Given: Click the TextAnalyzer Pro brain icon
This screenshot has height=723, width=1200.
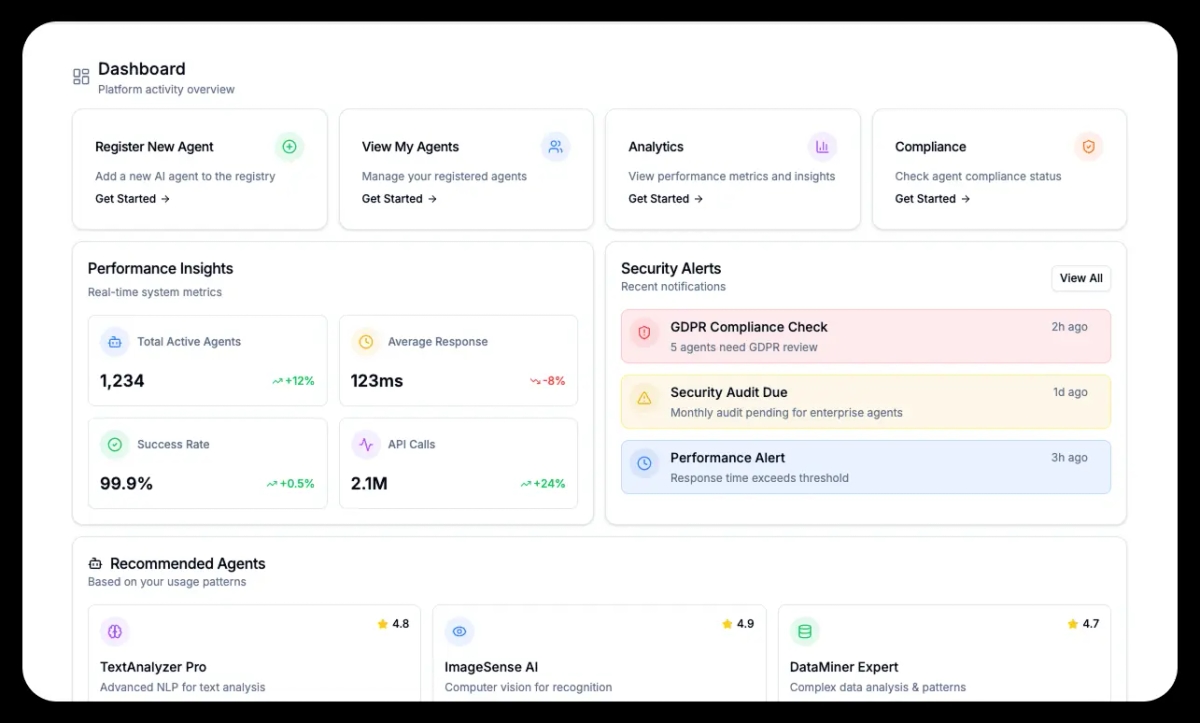Looking at the screenshot, I should coord(115,632).
